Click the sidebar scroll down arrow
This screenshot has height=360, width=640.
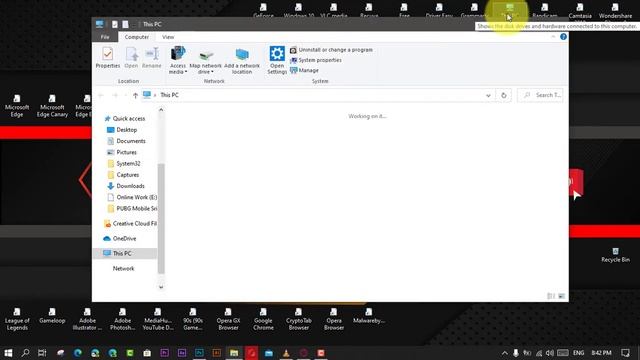(161, 287)
